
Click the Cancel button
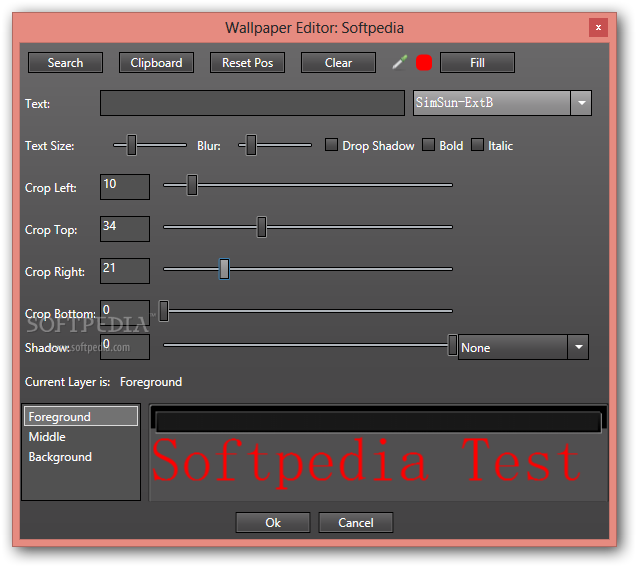pos(355,522)
